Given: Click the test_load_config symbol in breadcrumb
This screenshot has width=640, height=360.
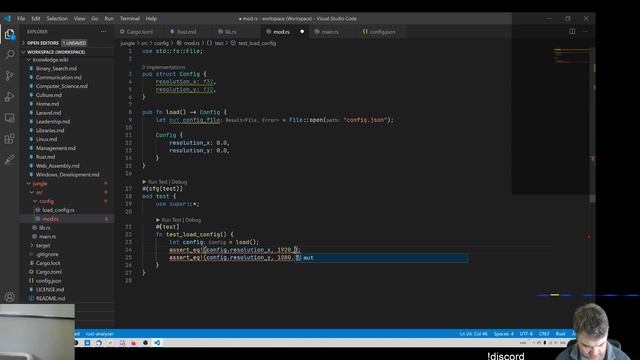Looking at the screenshot, I should click(x=257, y=43).
